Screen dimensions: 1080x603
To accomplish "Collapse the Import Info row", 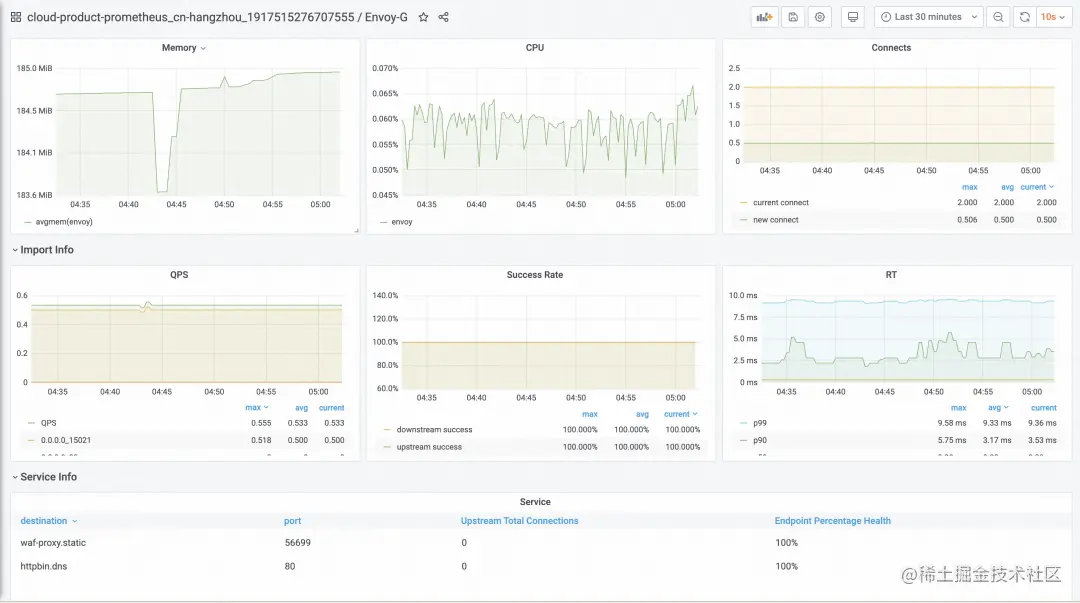I will 43,249.
